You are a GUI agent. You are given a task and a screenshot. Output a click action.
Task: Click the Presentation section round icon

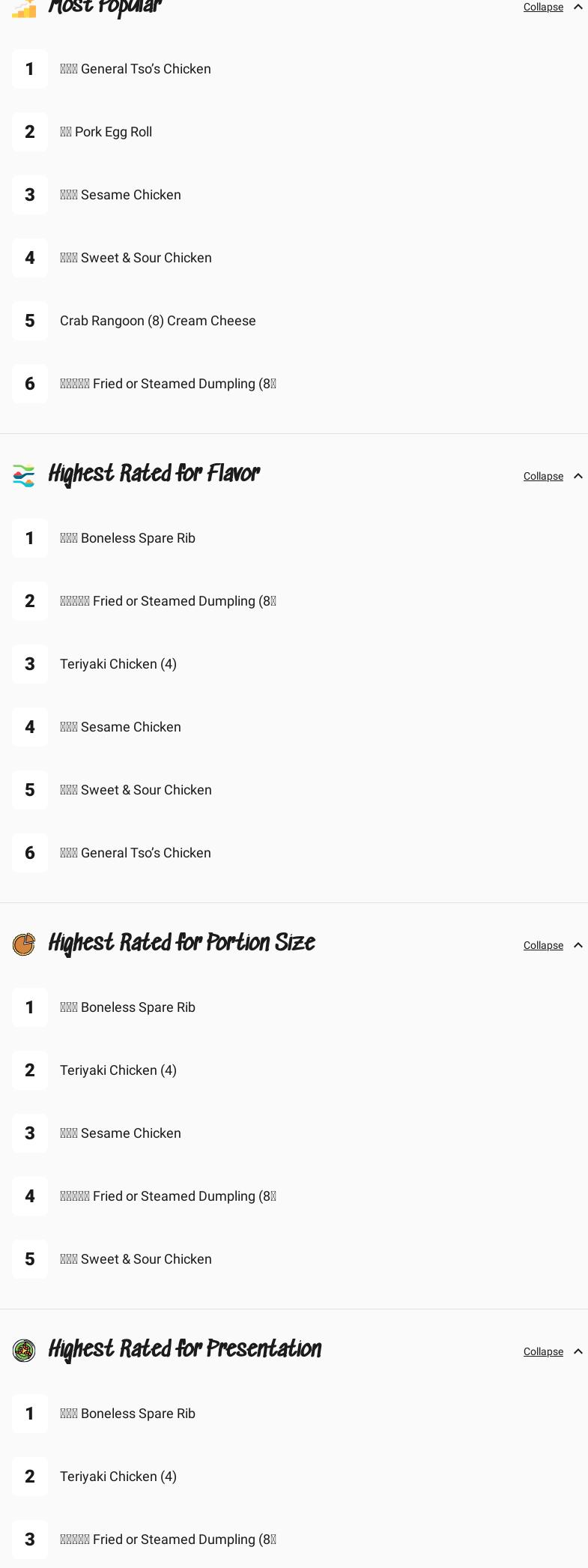(24, 1351)
